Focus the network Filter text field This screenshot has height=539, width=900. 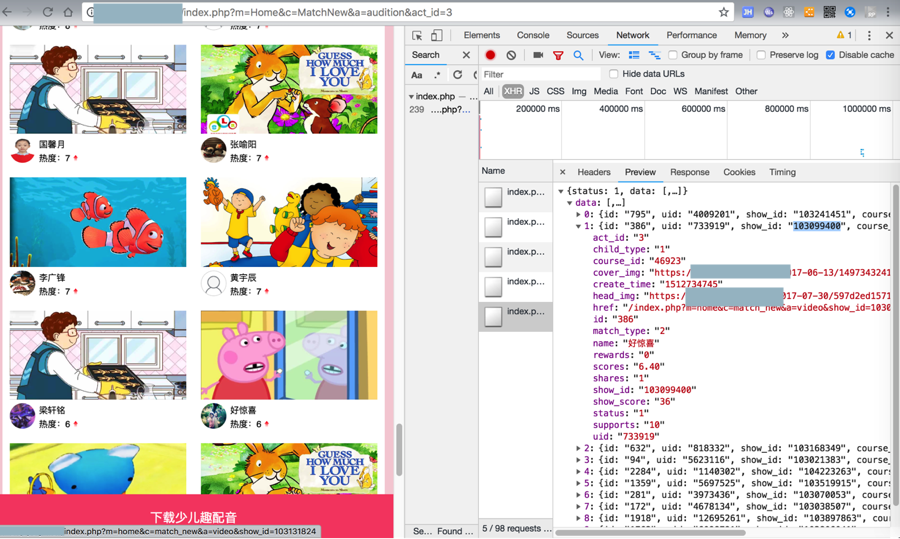(x=540, y=74)
